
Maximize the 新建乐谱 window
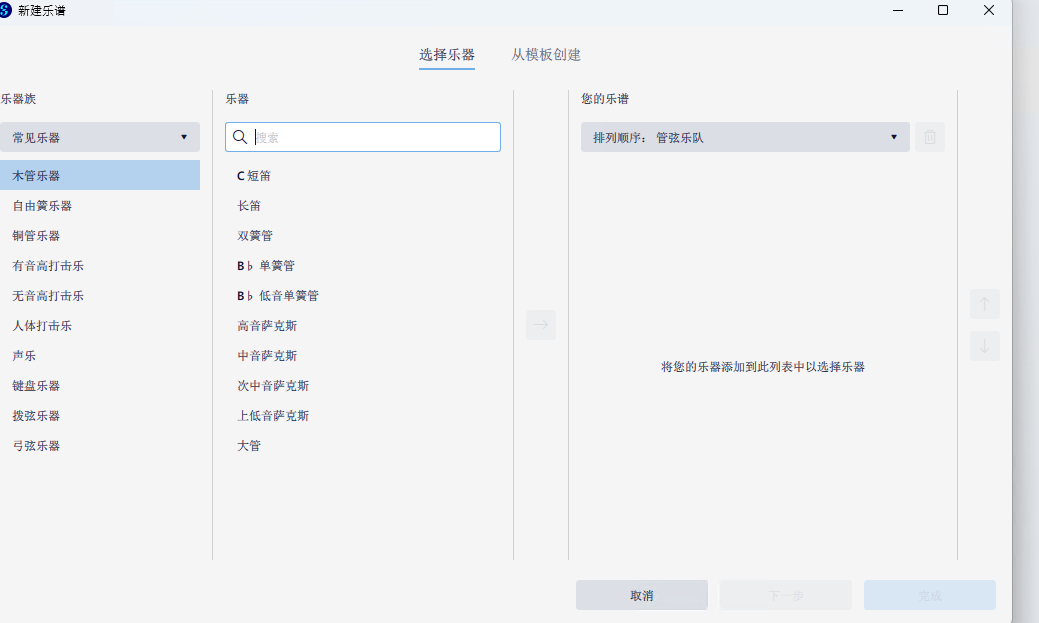[x=943, y=11]
